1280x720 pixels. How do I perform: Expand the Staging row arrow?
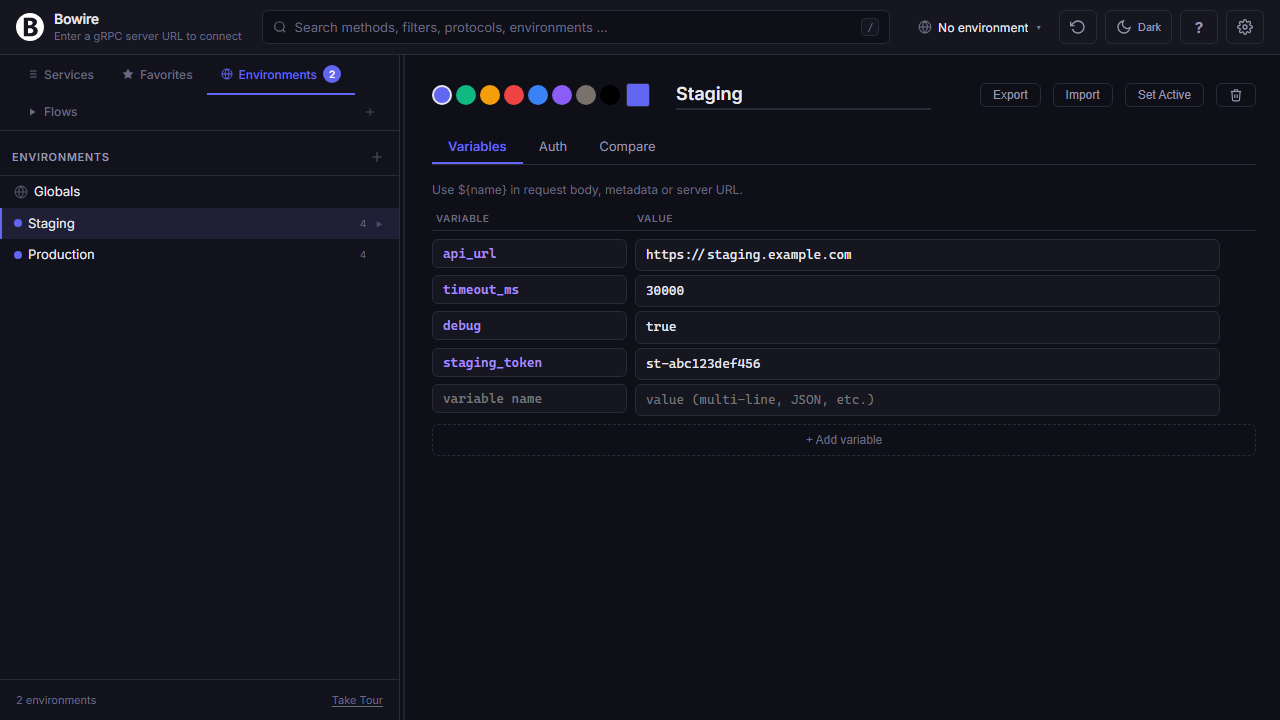click(x=379, y=224)
